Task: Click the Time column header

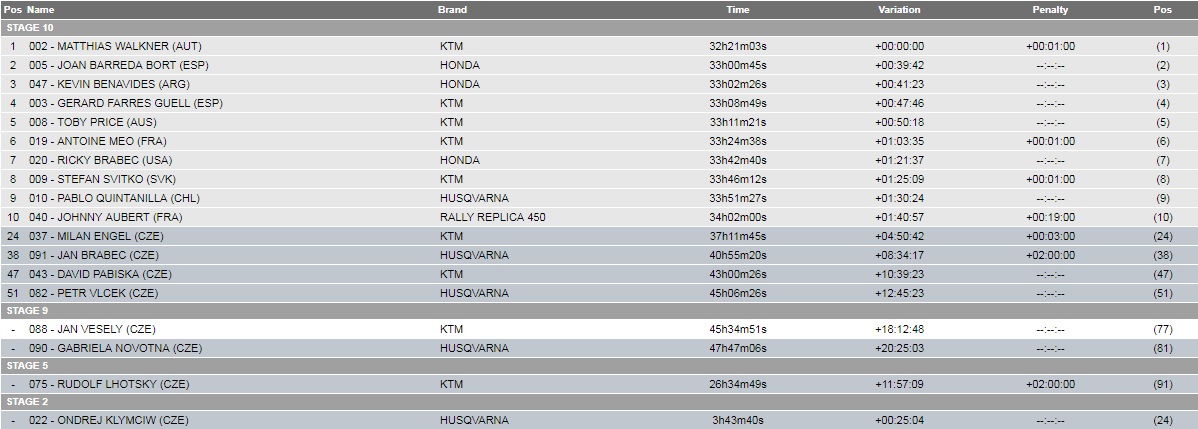Action: pos(737,10)
